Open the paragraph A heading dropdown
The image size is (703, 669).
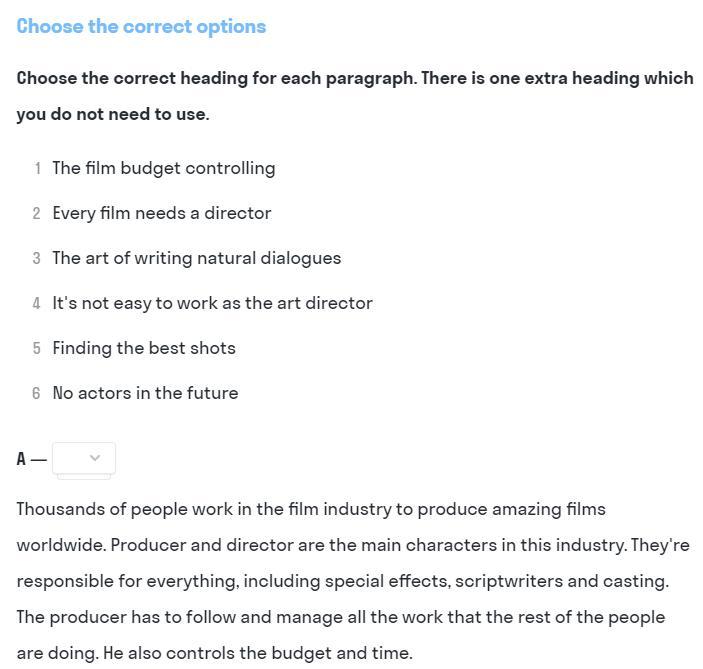click(x=84, y=458)
